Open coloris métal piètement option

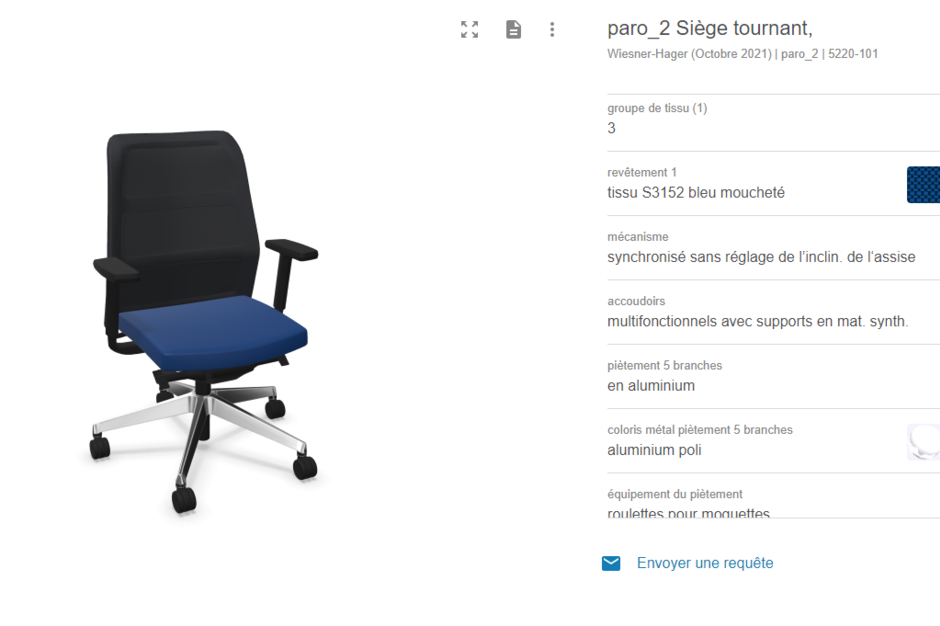773,441
